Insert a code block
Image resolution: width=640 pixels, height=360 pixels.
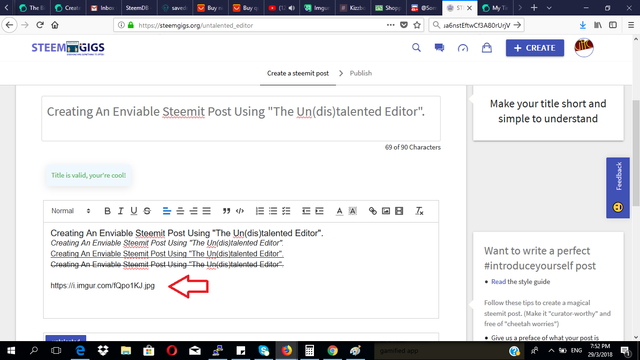(240, 211)
